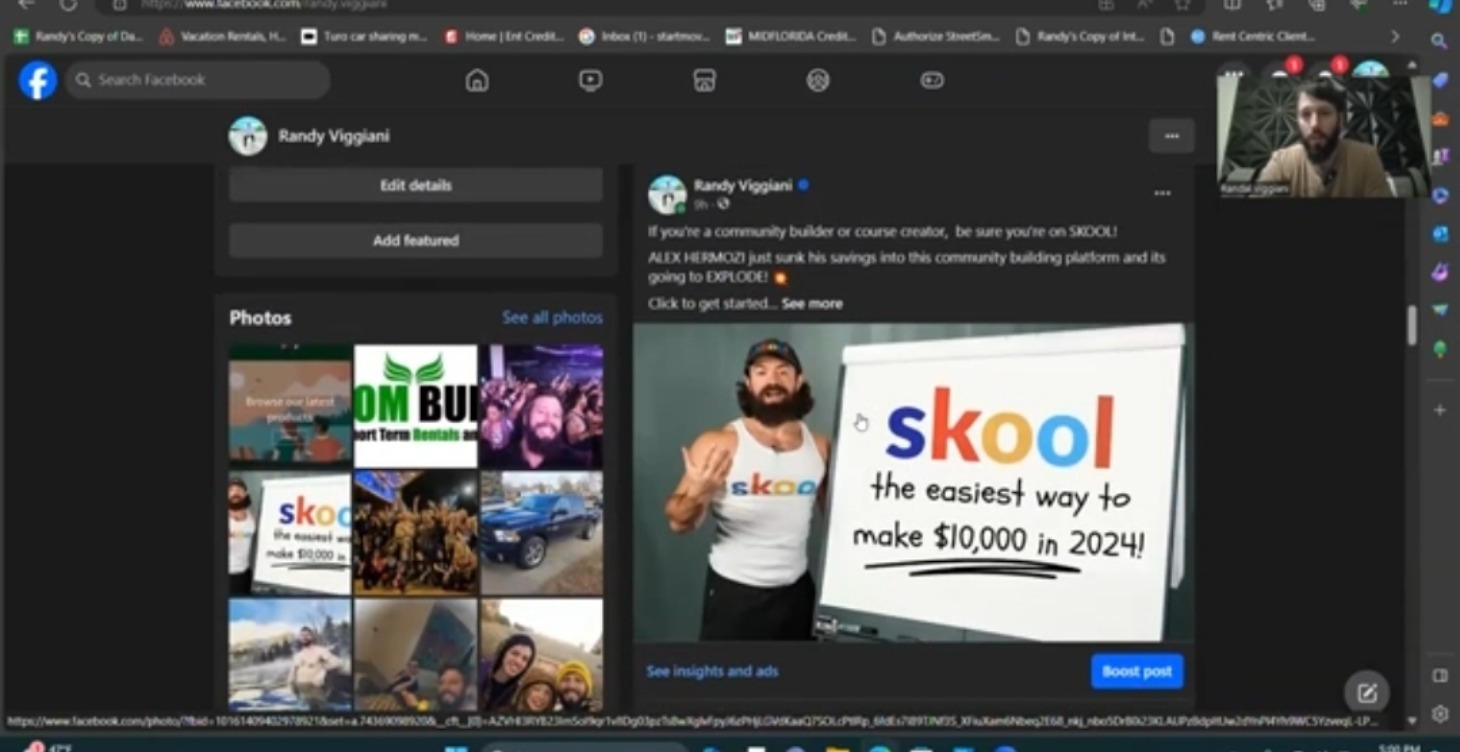Open the See all photos link
Screen dimensions: 1460x752
(552, 317)
